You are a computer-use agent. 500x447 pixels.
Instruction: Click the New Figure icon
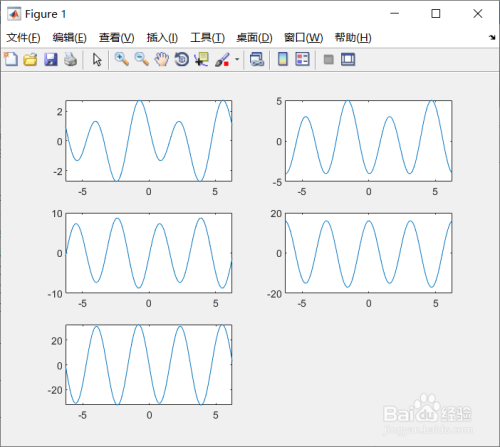tap(11, 60)
